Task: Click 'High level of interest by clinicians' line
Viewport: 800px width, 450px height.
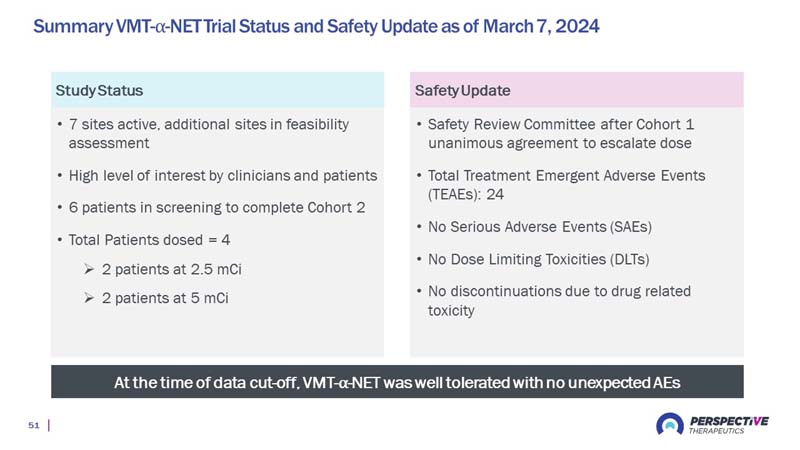Action: pyautogui.click(x=223, y=176)
